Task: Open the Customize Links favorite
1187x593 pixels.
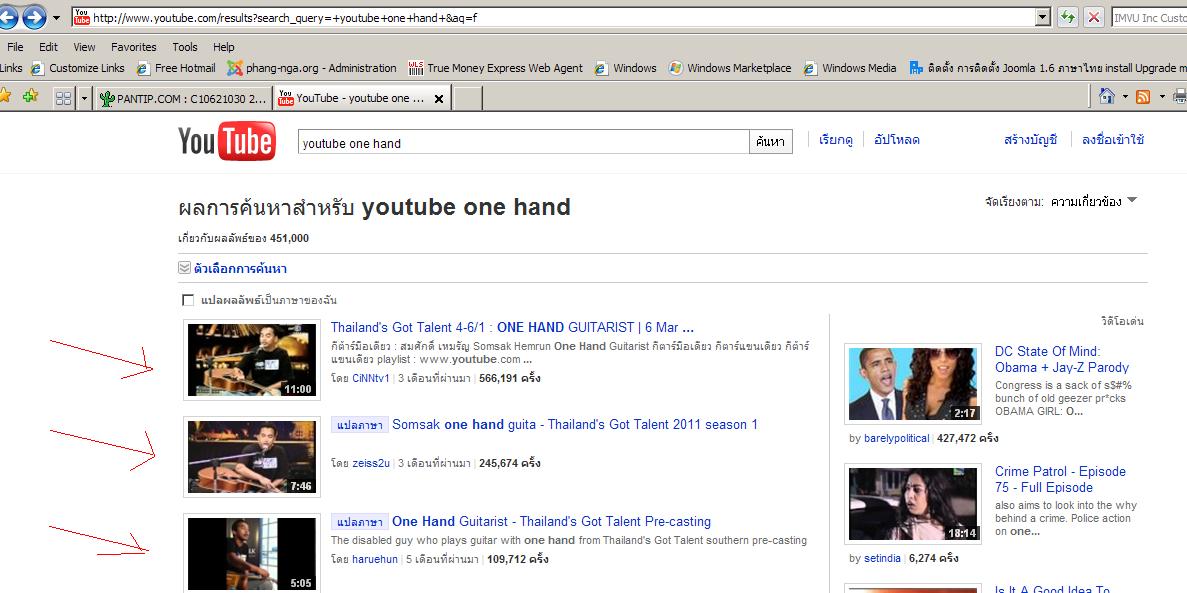Action: [x=77, y=68]
